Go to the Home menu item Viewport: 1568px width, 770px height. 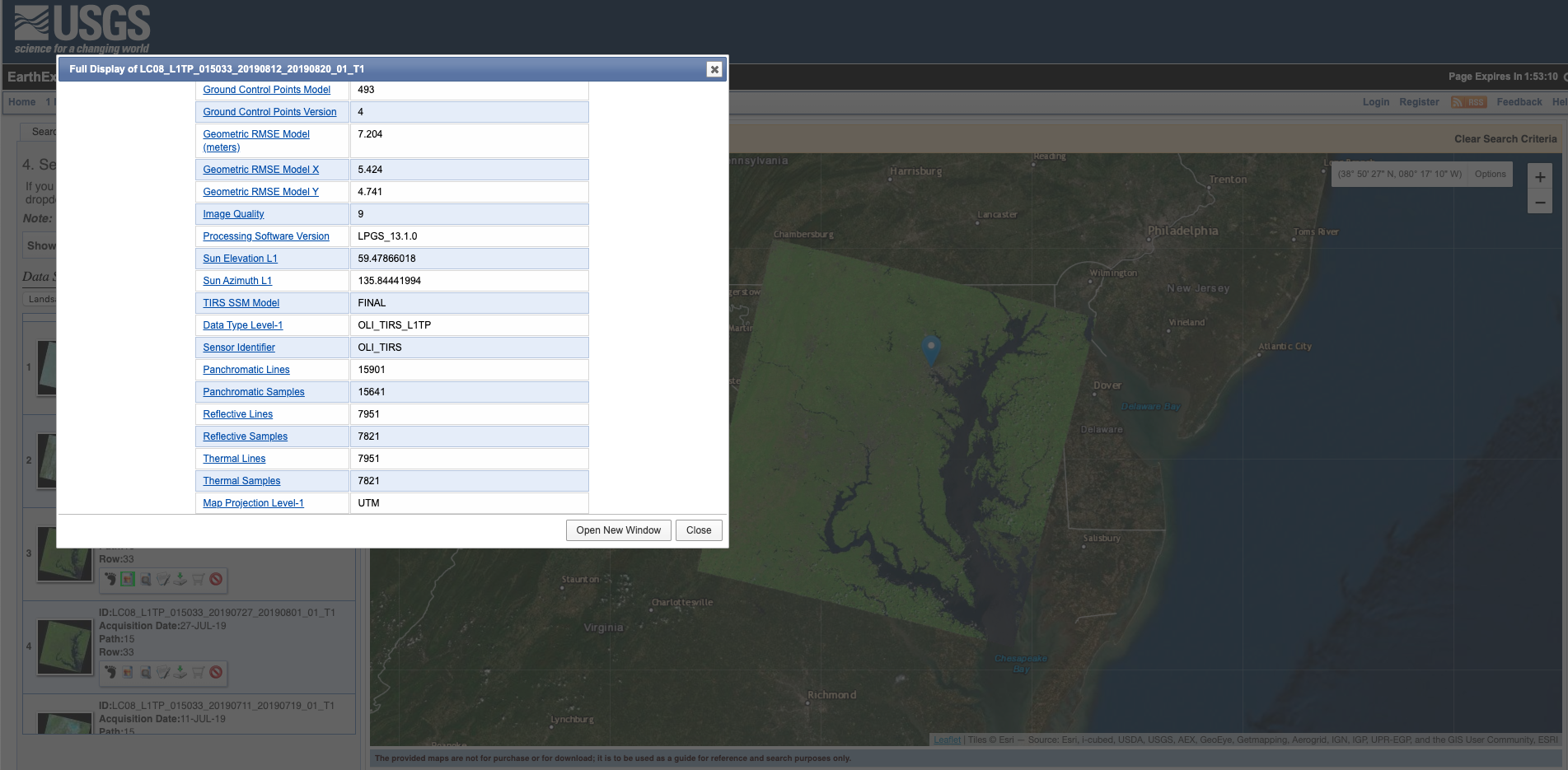[x=22, y=102]
